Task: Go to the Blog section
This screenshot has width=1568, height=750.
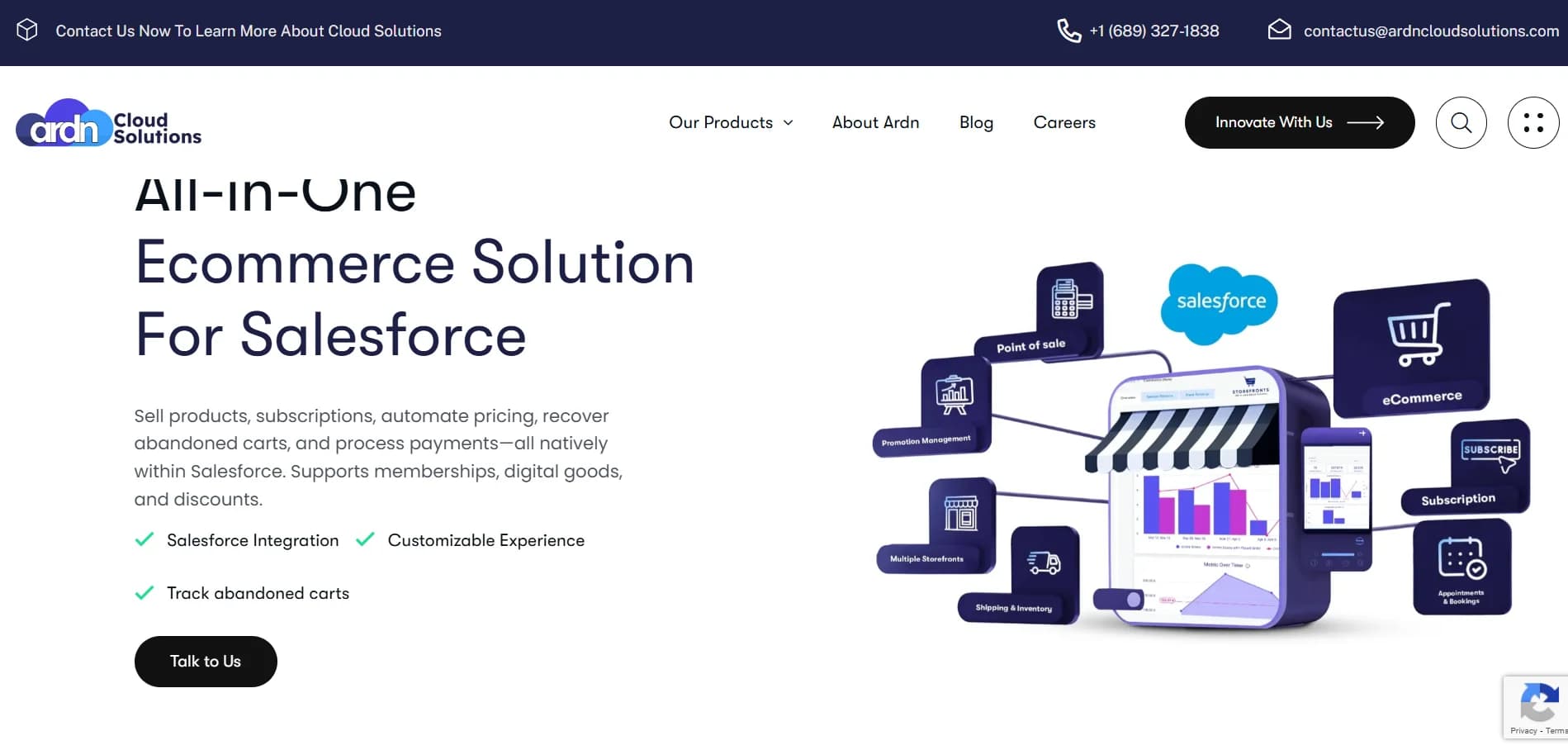Action: point(976,122)
